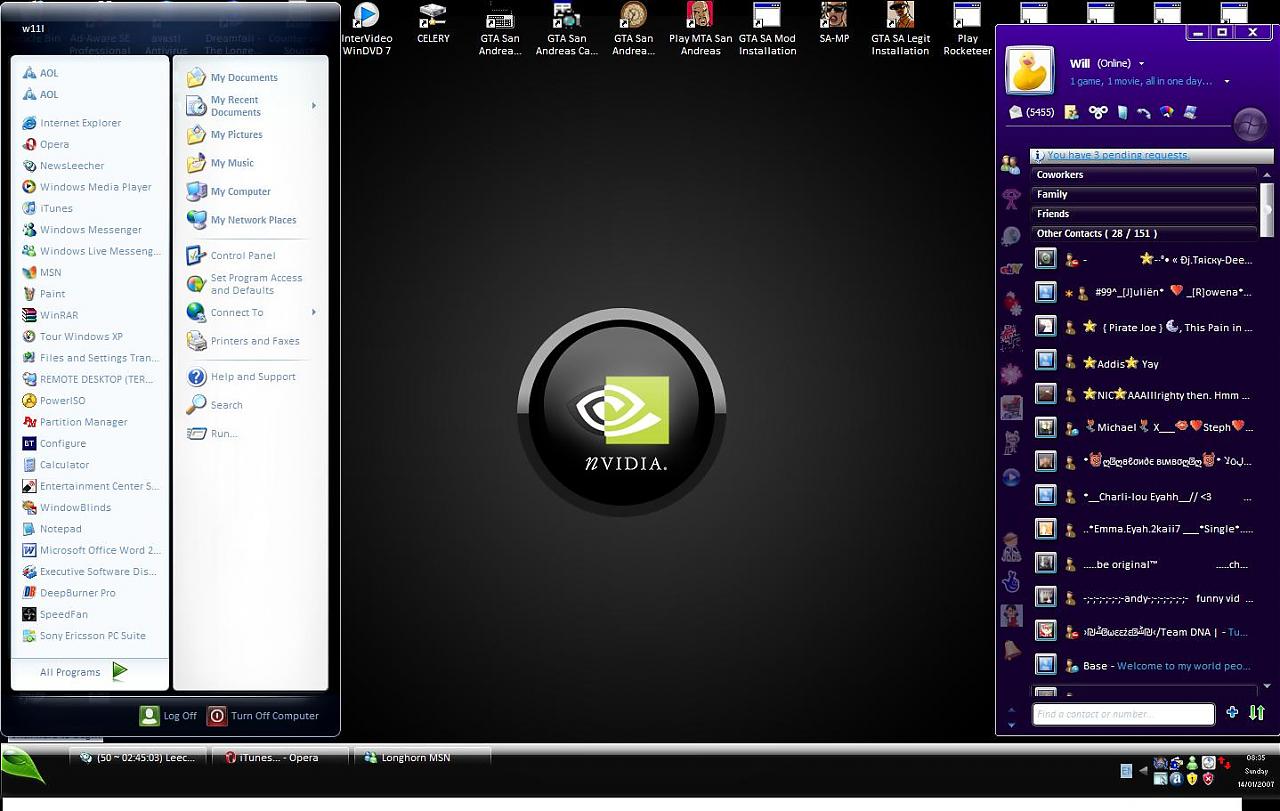Select the Charli-lou Eyahh contact
Image resolution: width=1280 pixels, height=811 pixels.
click(1143, 496)
